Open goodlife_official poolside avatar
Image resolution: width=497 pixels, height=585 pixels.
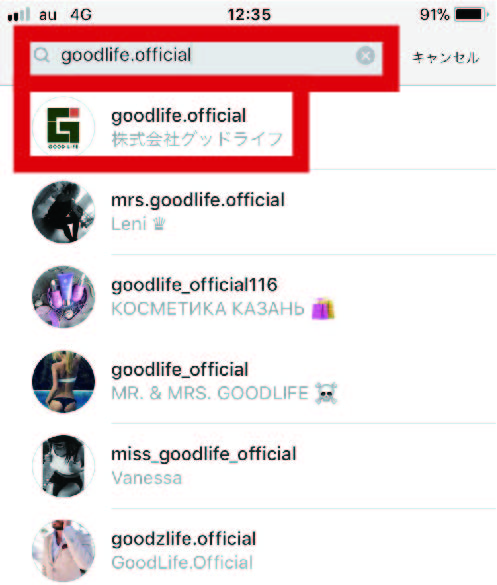tap(63, 381)
